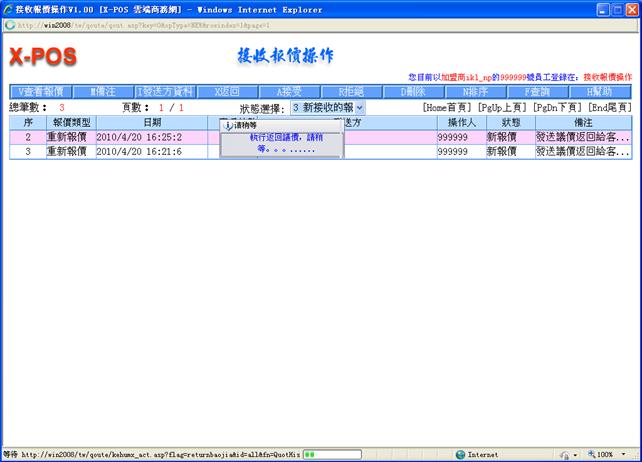Image resolution: width=642 pixels, height=462 pixels.
Task: Click the R拒絕 reject action
Action: [x=351, y=91]
